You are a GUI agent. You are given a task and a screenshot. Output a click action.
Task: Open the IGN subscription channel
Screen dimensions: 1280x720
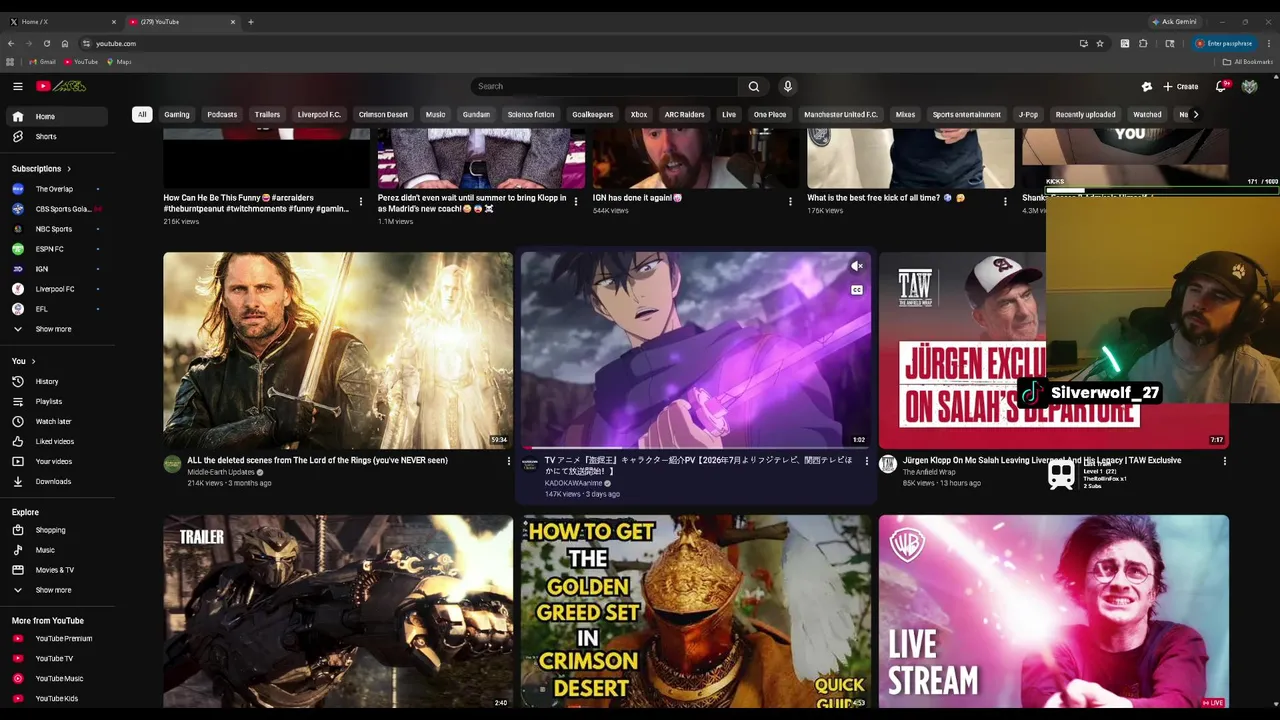tap(56, 269)
